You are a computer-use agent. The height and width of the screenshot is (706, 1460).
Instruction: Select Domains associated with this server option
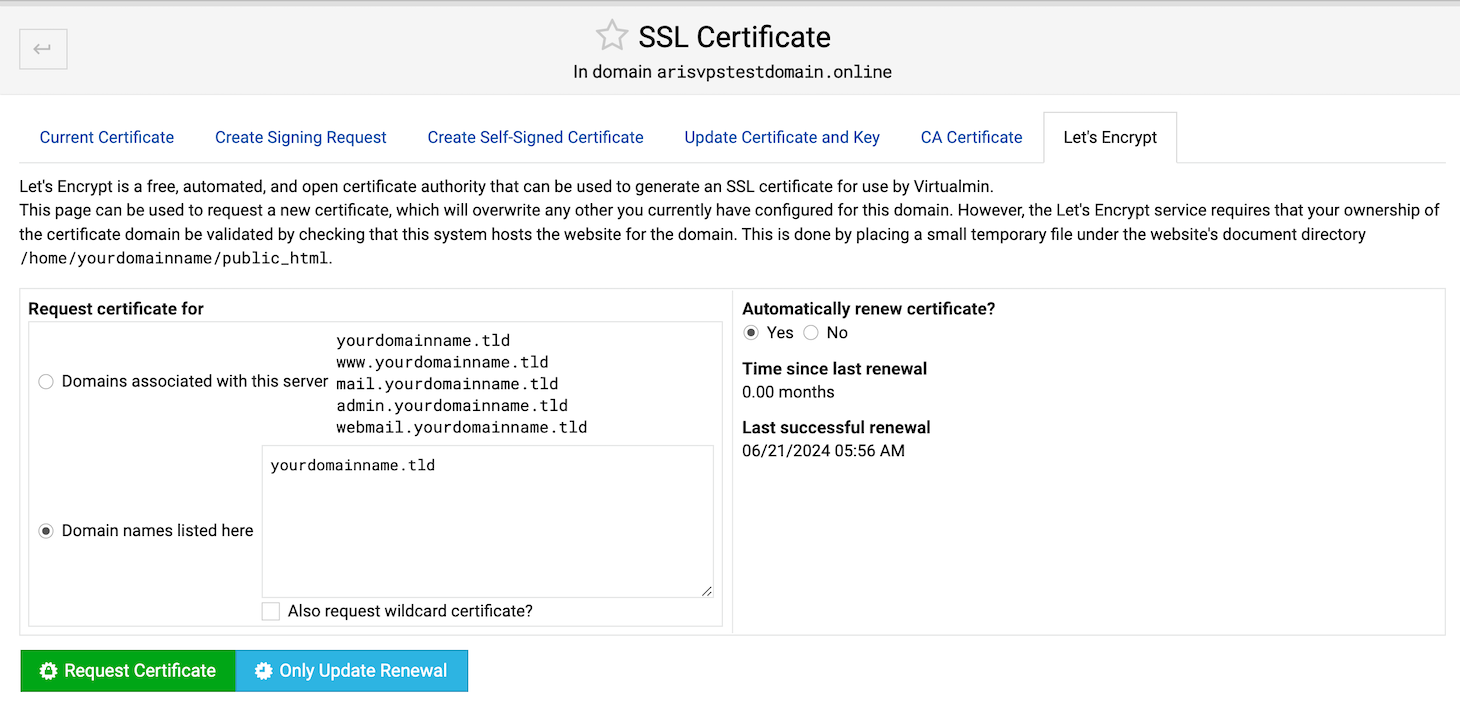point(46,382)
